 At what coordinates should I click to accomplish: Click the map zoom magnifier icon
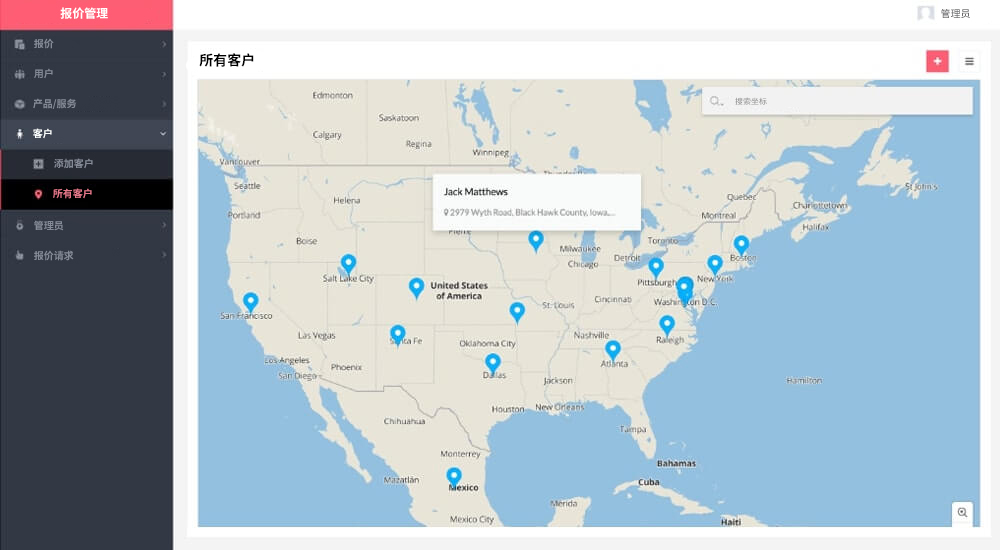point(963,512)
